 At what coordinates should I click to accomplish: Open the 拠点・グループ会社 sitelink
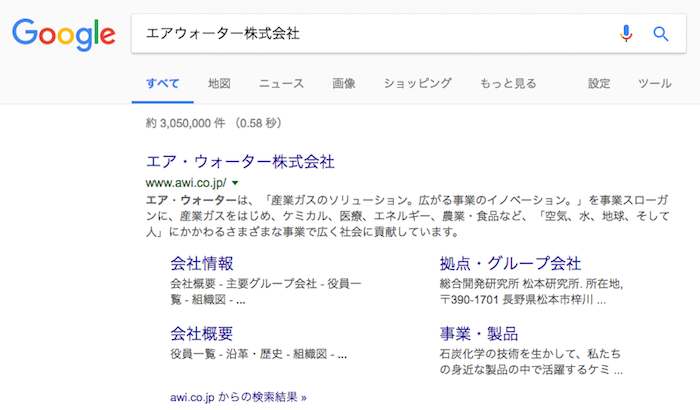tap(510, 264)
